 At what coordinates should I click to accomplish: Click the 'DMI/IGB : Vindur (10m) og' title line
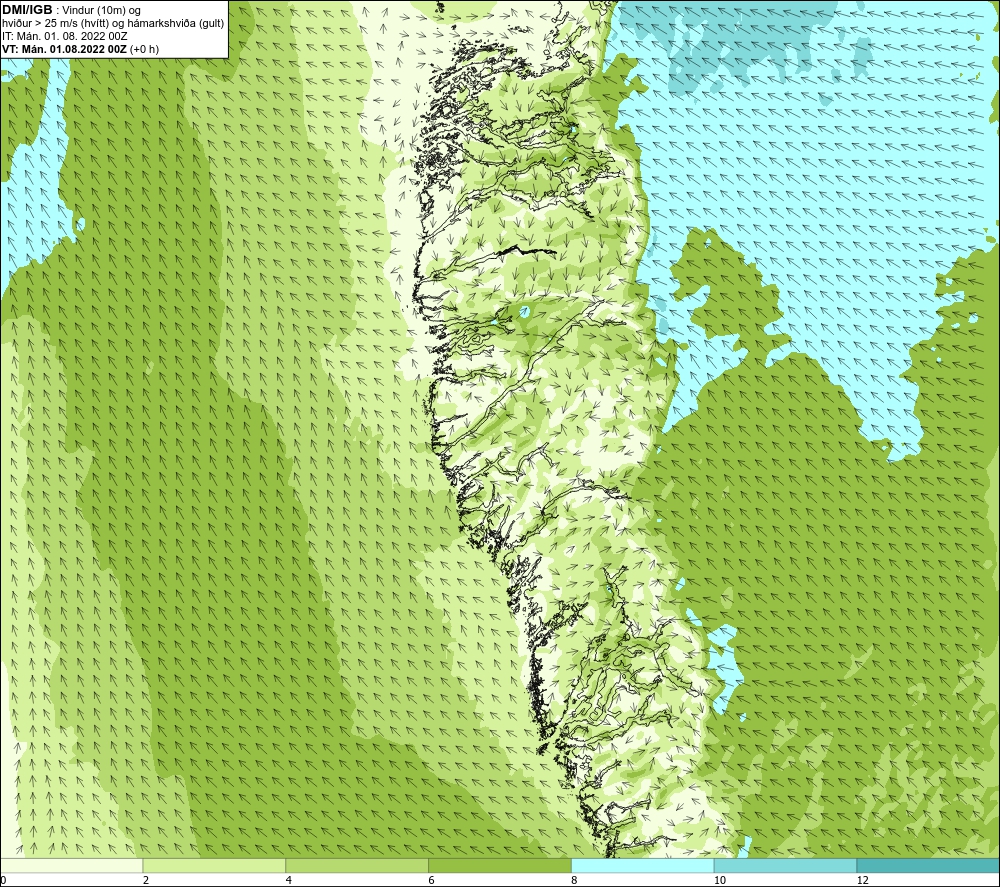[x=71, y=10]
